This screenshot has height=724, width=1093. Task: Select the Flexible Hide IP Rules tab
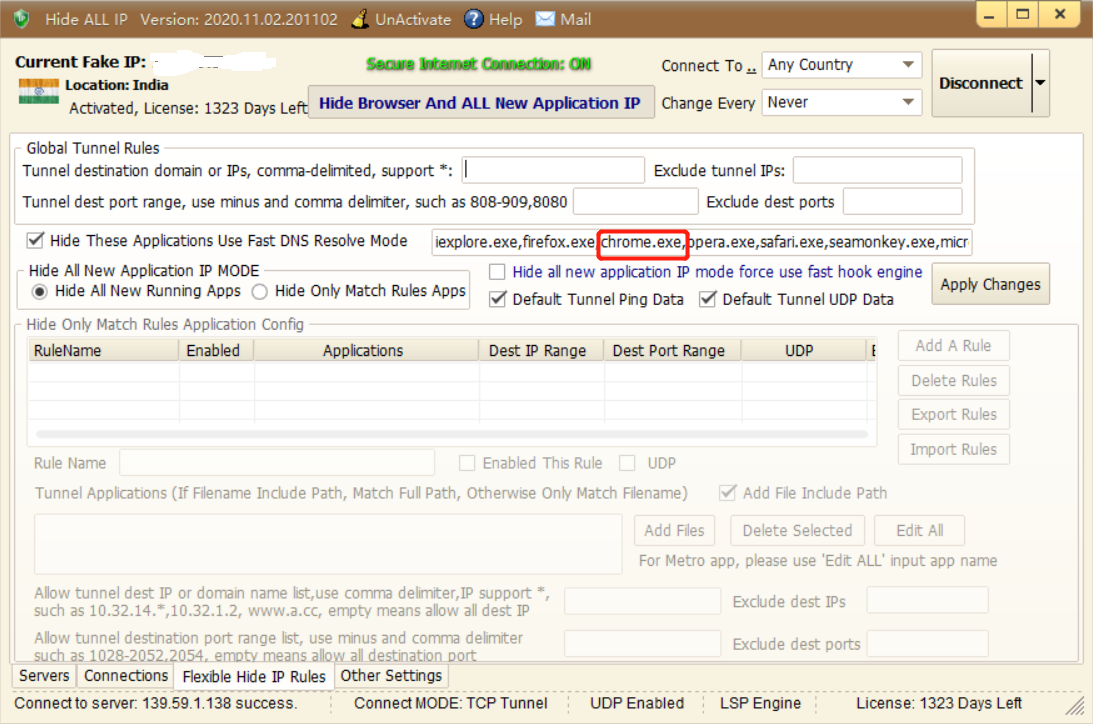pyautogui.click(x=254, y=676)
